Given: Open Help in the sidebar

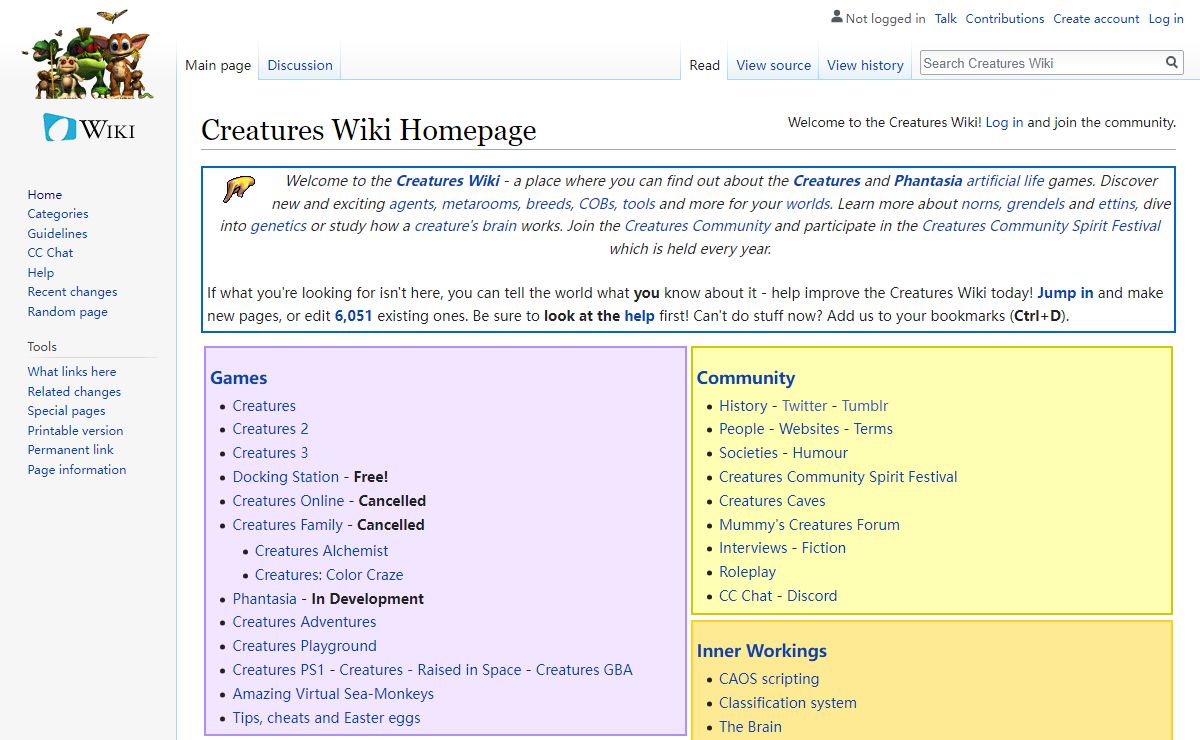Looking at the screenshot, I should pyautogui.click(x=41, y=272).
